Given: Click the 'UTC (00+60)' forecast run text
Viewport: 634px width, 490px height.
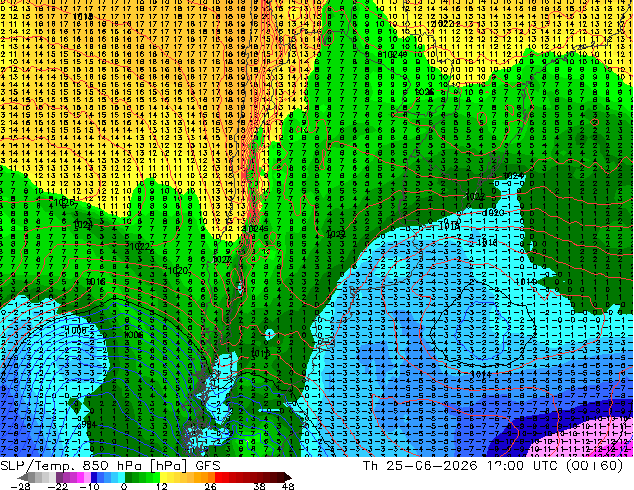Looking at the screenshot, I should coord(578,466).
